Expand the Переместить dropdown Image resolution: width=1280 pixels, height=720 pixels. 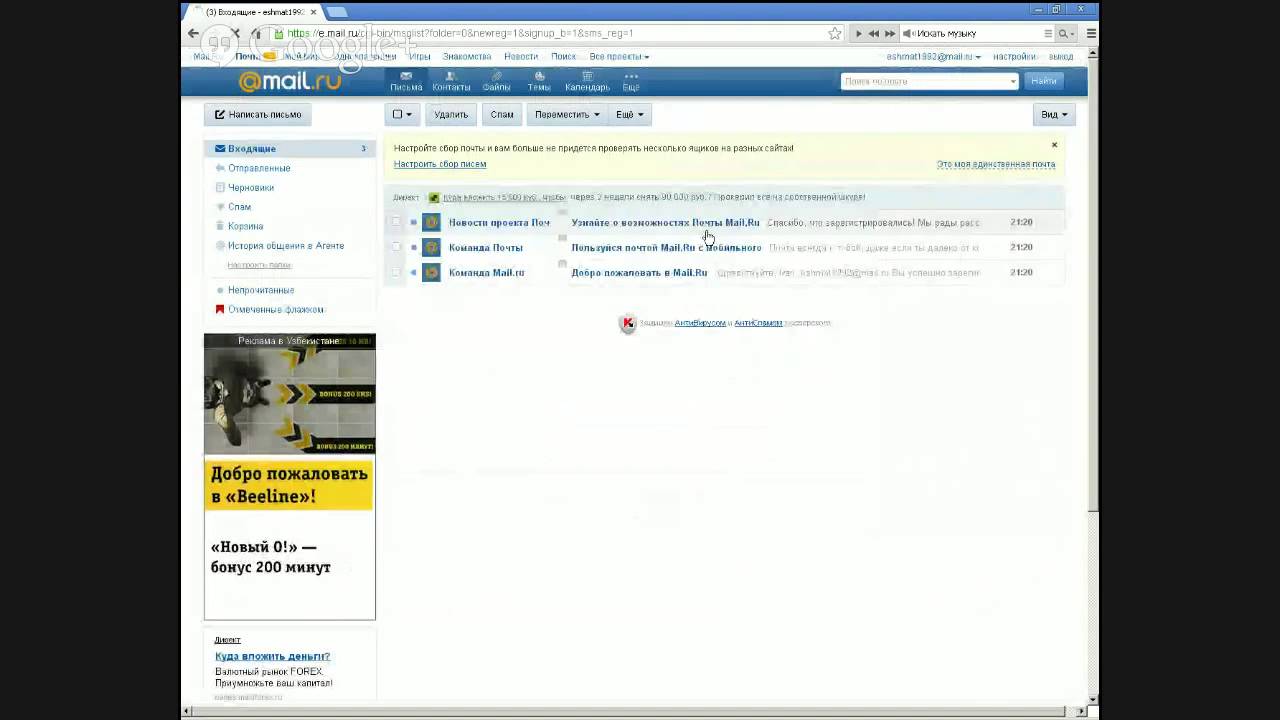[x=567, y=115]
